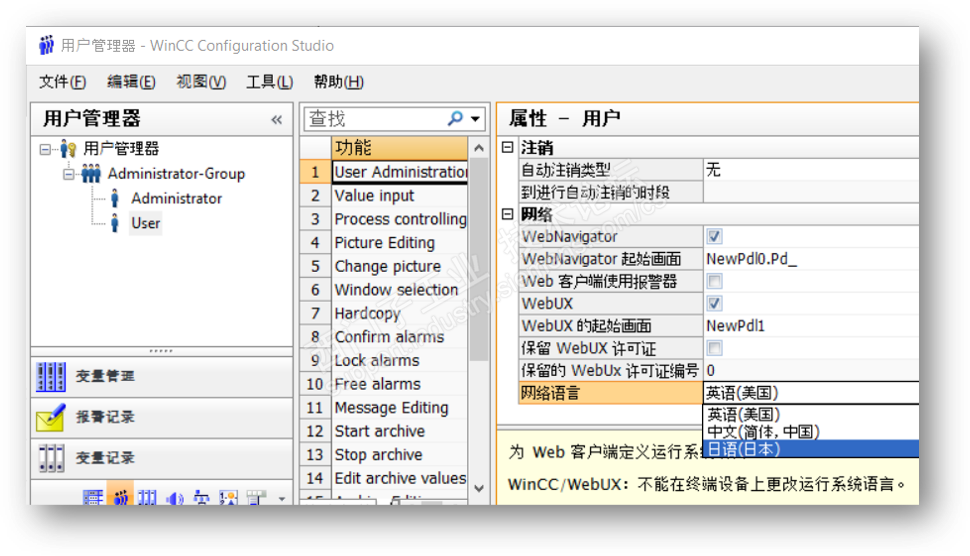Viewport: 970px width, 556px height.
Task: Open the 报警记录 (Alarm Logging) editor
Action: [x=161, y=417]
